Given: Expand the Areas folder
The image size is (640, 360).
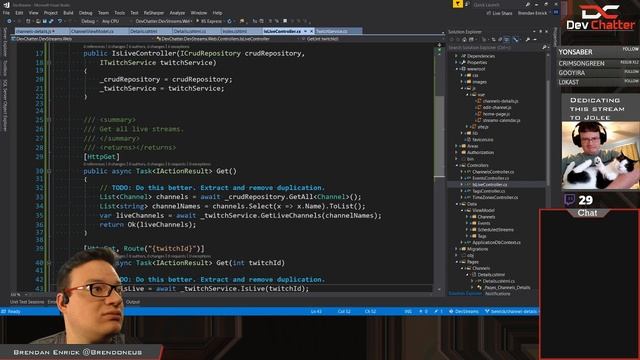Looking at the screenshot, I should [457, 146].
